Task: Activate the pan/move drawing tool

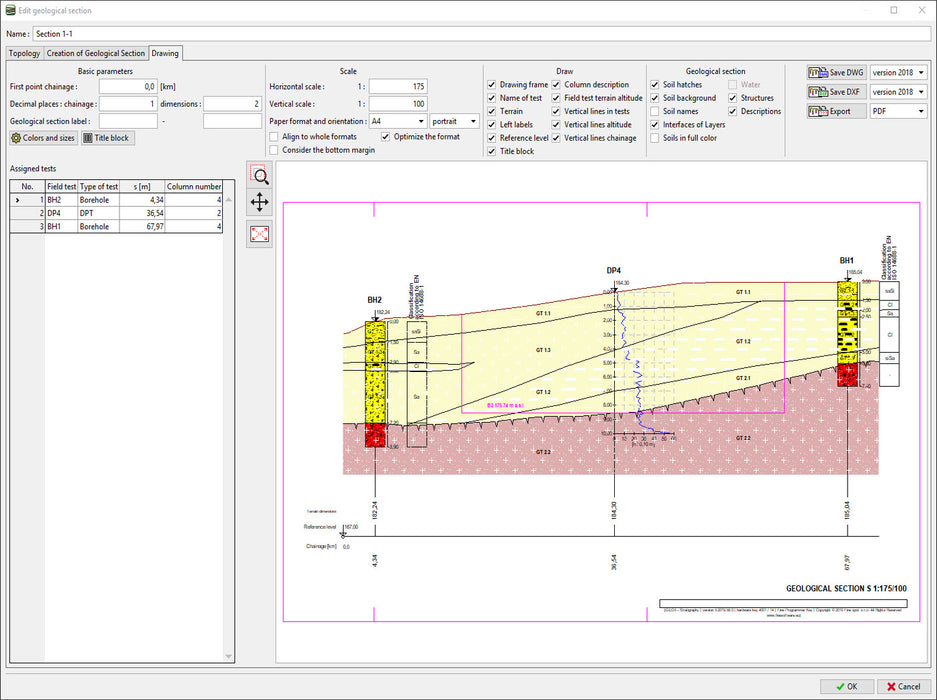Action: click(x=259, y=202)
